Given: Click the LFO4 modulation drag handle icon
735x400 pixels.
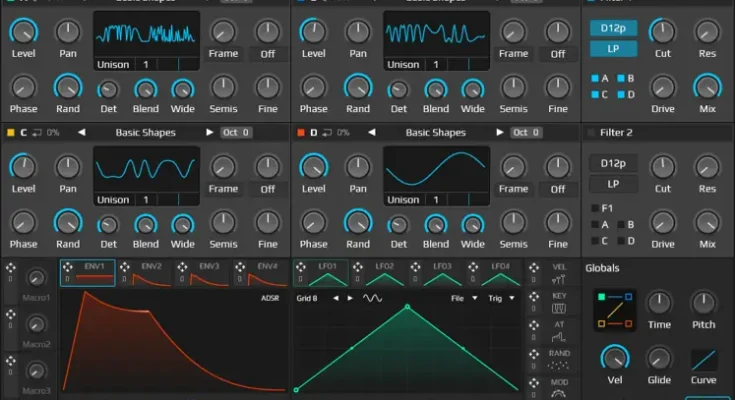Looking at the screenshot, I should pyautogui.click(x=473, y=267).
